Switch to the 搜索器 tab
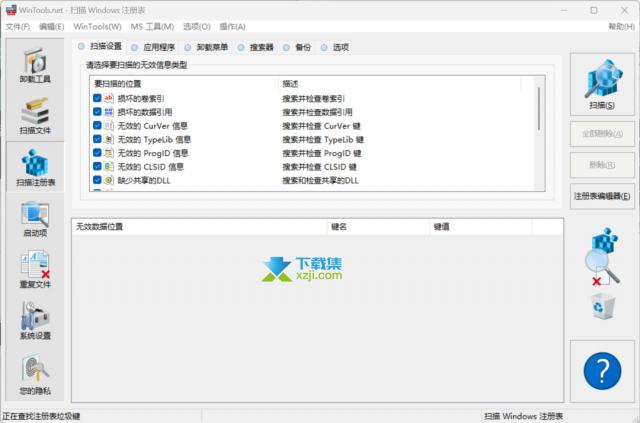Viewport: 640px width, 423px height. pyautogui.click(x=256, y=47)
